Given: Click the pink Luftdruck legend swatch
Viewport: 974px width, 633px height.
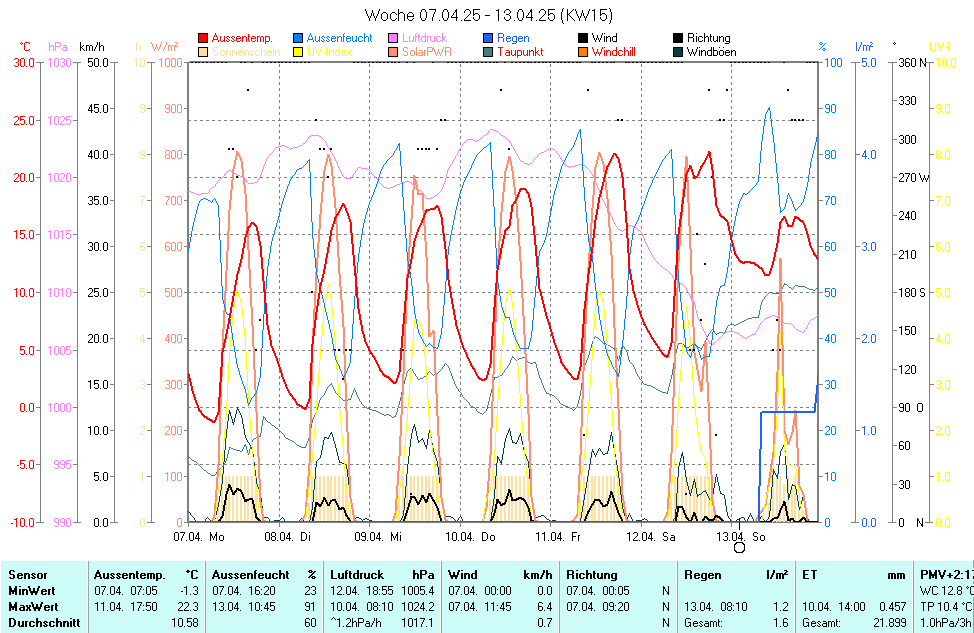Looking at the screenshot, I should [394, 38].
